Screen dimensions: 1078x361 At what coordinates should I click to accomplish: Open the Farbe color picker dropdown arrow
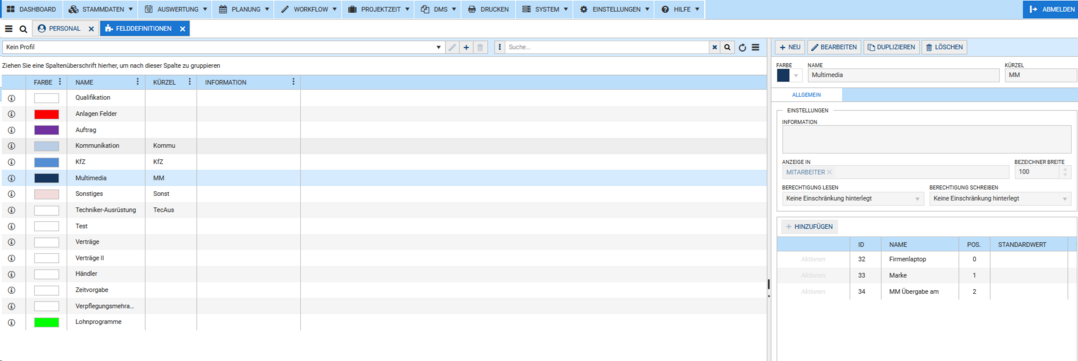pyautogui.click(x=797, y=75)
